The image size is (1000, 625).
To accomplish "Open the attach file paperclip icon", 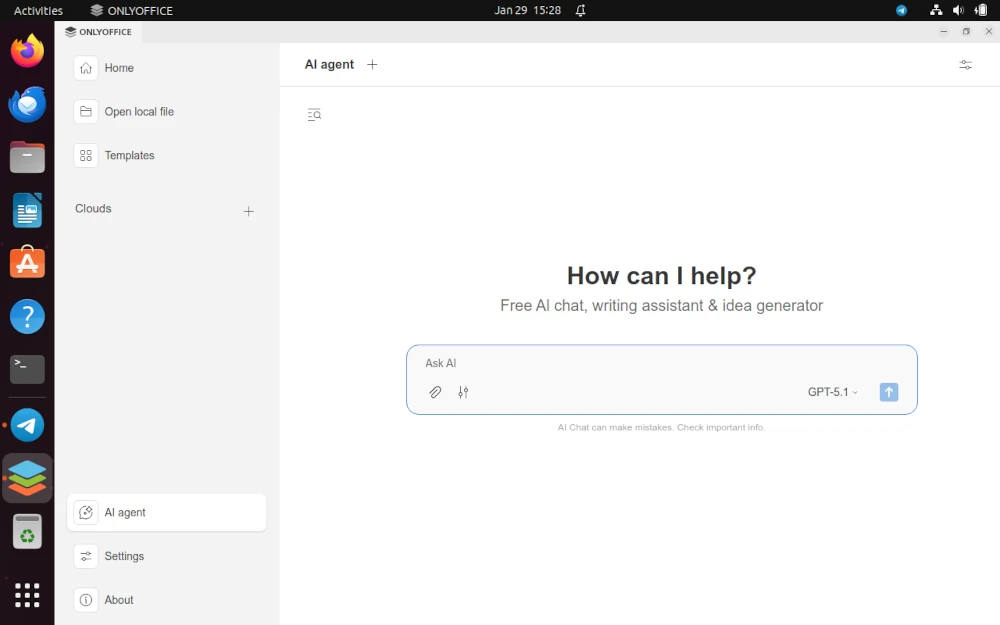I will tap(435, 392).
